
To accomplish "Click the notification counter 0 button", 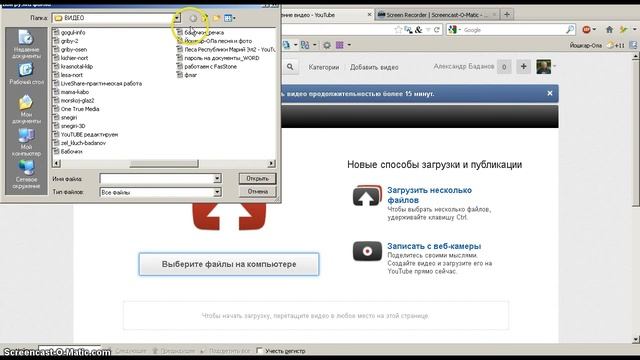I will click(x=504, y=67).
